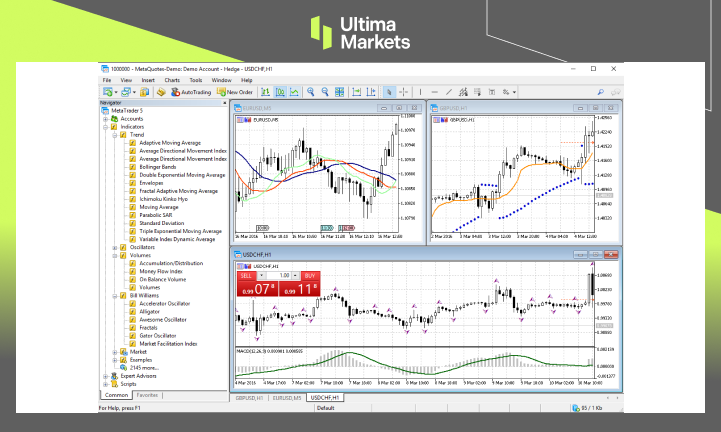Switch to the Favorites tab

pos(147,395)
